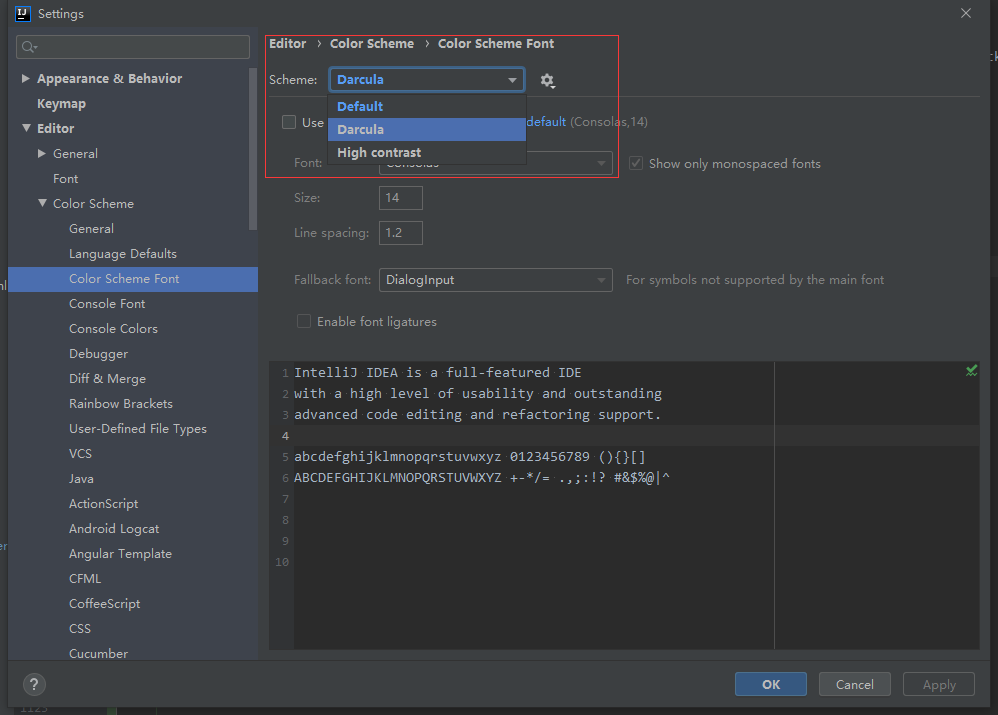The height and width of the screenshot is (715, 998).
Task: Enable font ligatures checkbox
Action: point(304,322)
